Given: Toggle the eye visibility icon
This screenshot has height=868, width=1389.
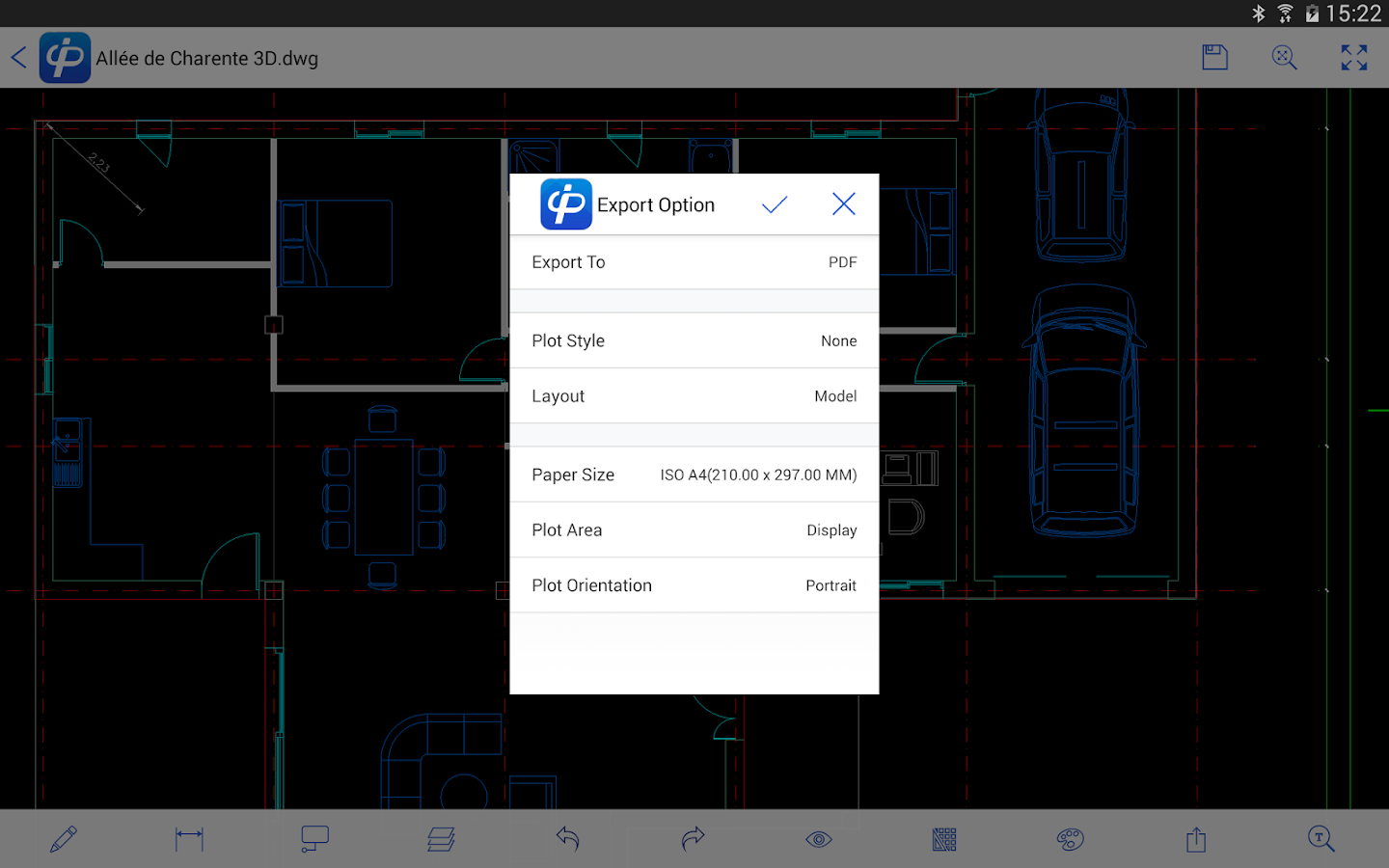Looking at the screenshot, I should pyautogui.click(x=819, y=839).
